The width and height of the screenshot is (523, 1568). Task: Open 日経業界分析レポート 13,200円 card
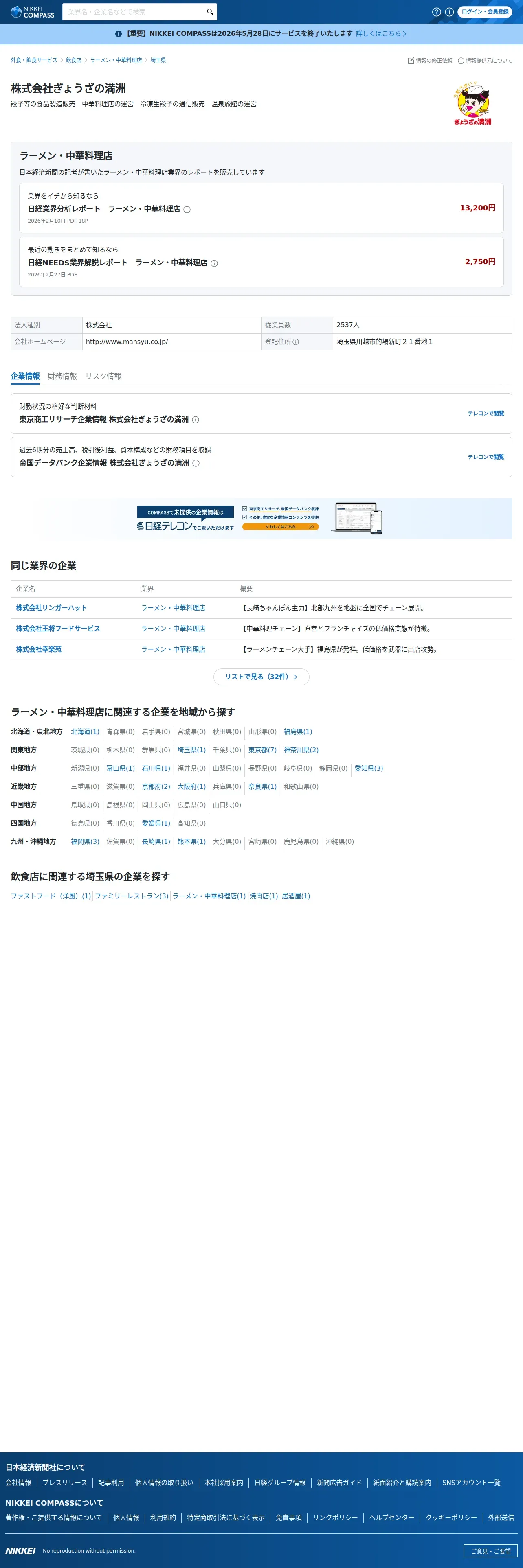click(x=261, y=208)
